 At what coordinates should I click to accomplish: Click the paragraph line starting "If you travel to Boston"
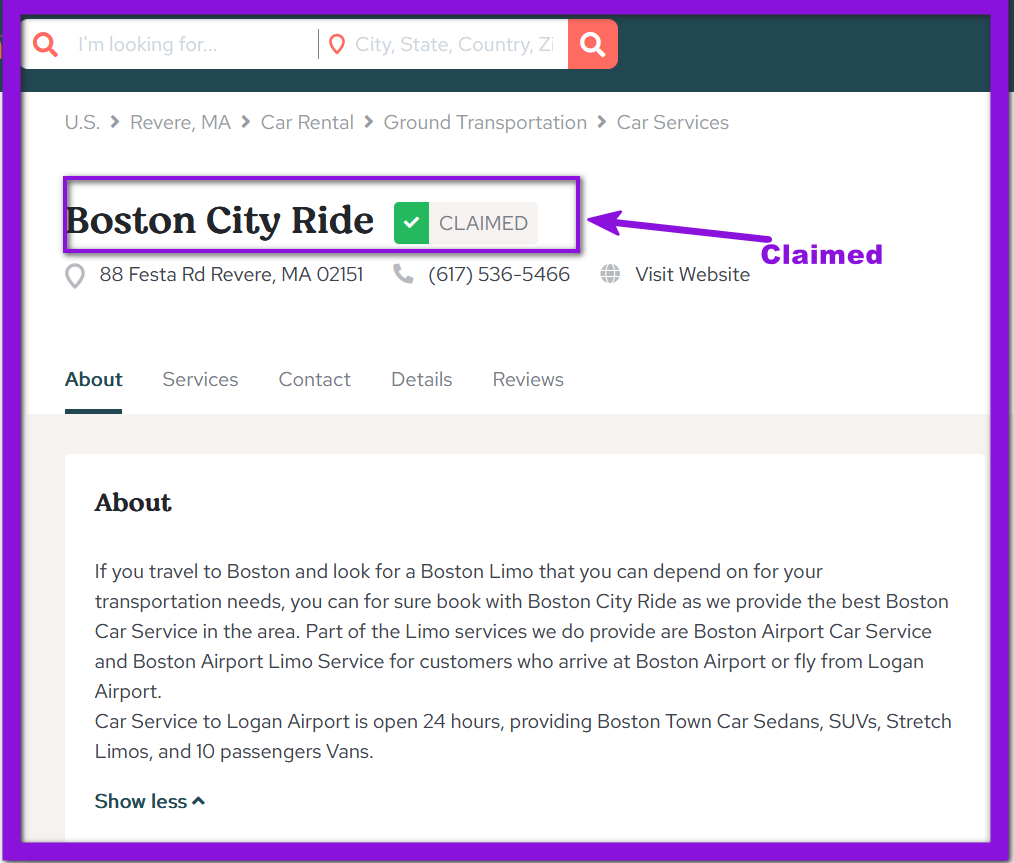click(458, 571)
